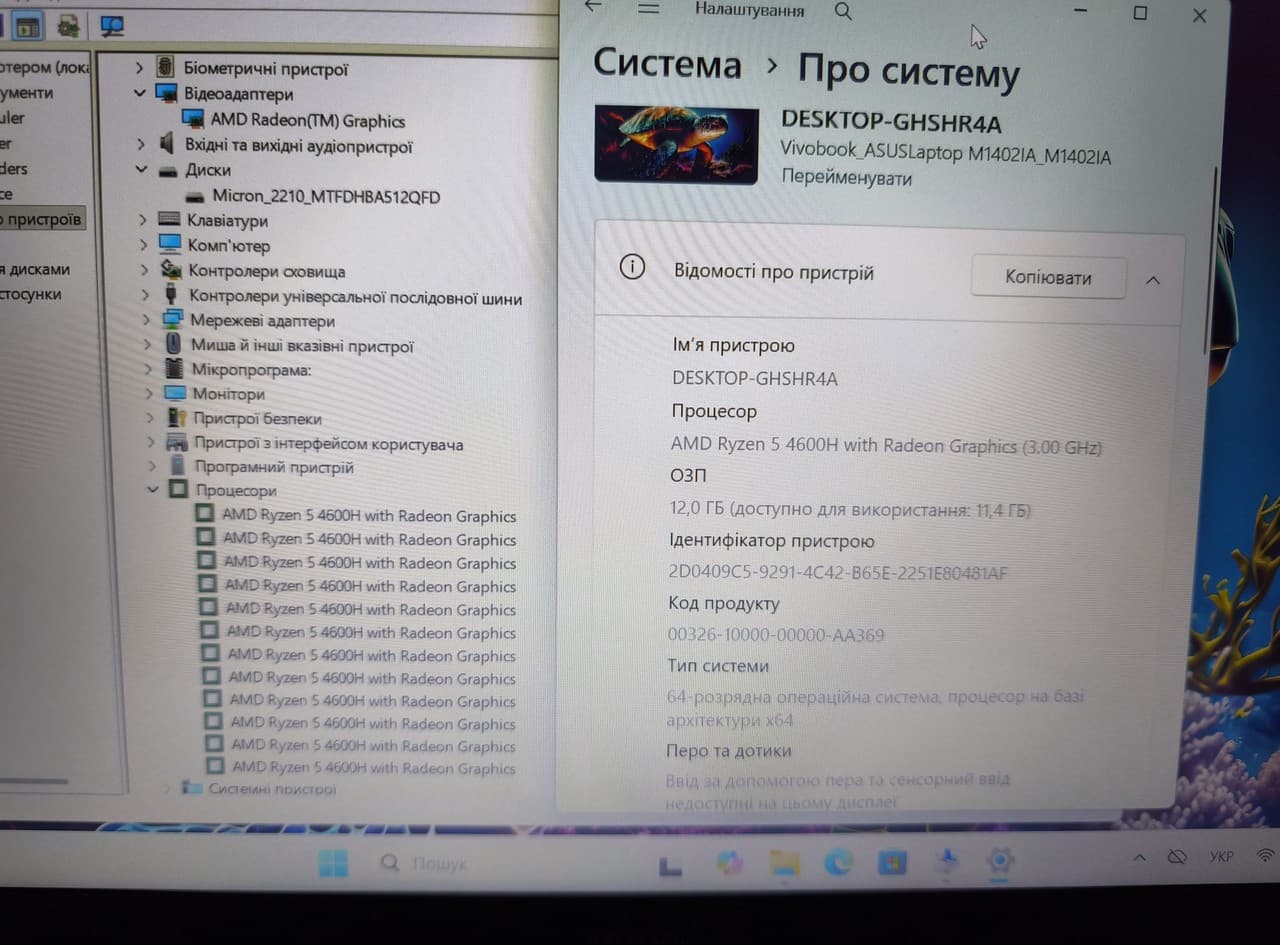Click the Копіювати button

(1048, 277)
